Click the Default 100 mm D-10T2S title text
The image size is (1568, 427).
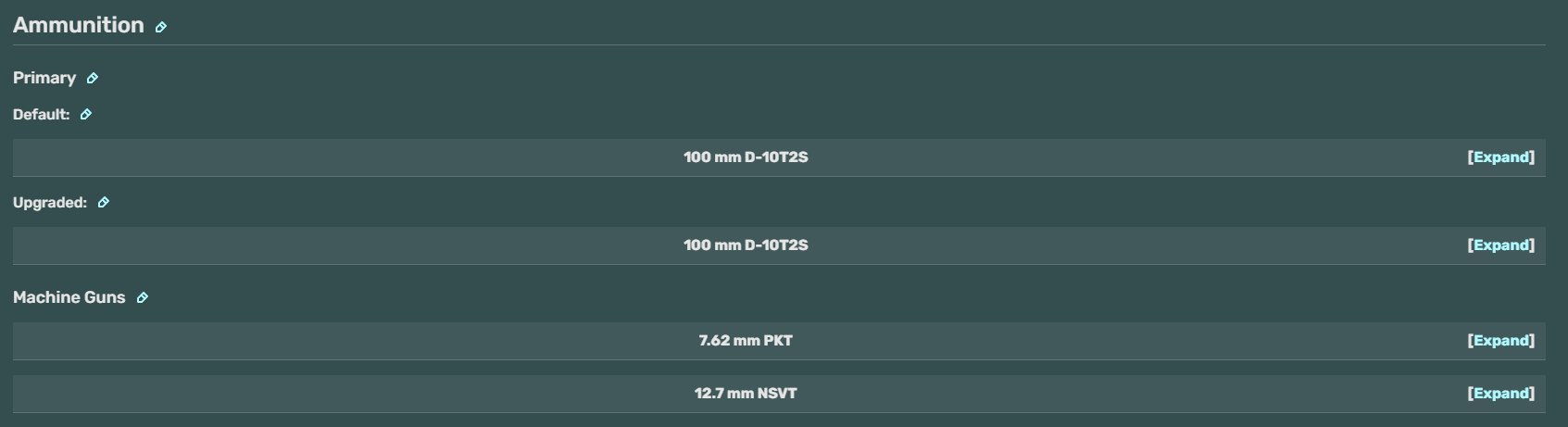(746, 157)
